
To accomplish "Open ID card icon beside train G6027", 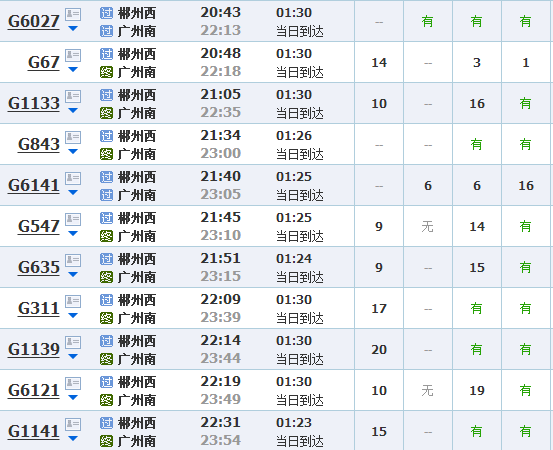I will (73, 14).
